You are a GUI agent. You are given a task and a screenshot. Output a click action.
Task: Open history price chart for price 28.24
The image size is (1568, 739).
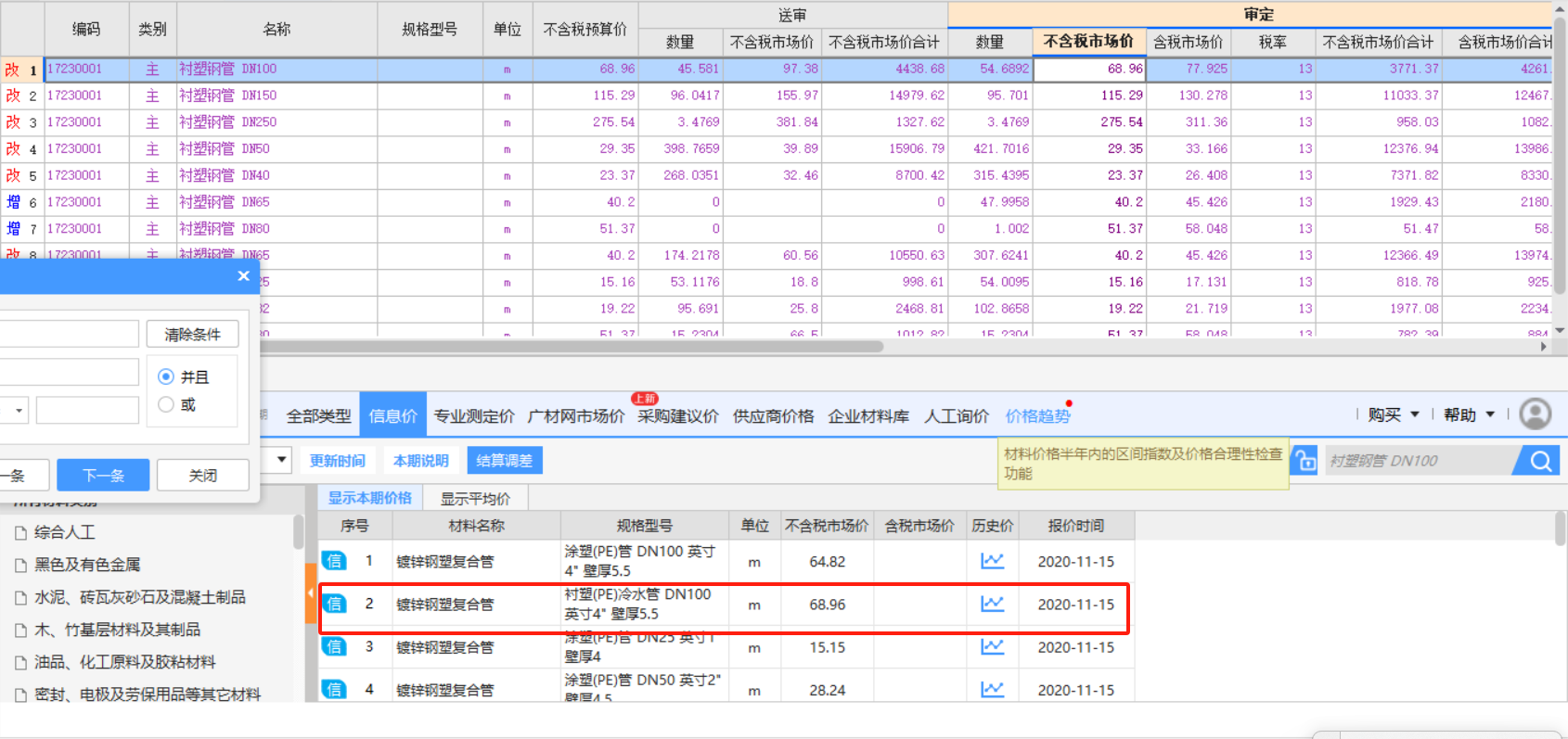993,689
